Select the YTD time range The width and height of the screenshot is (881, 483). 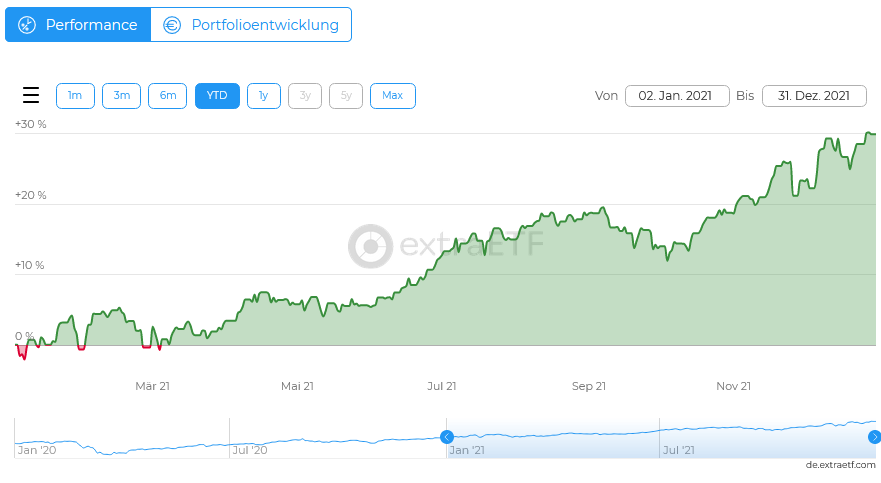tap(217, 96)
